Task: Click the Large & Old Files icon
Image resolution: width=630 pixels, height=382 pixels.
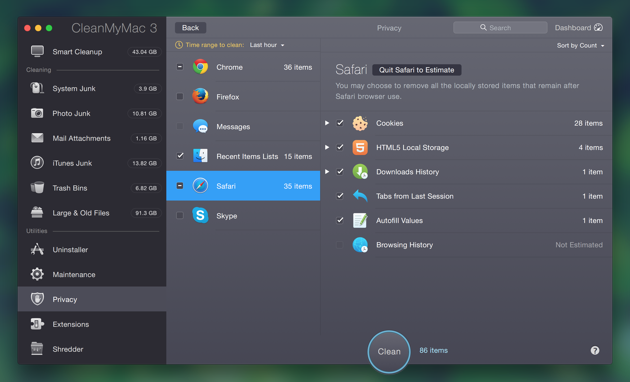Action: tap(37, 212)
